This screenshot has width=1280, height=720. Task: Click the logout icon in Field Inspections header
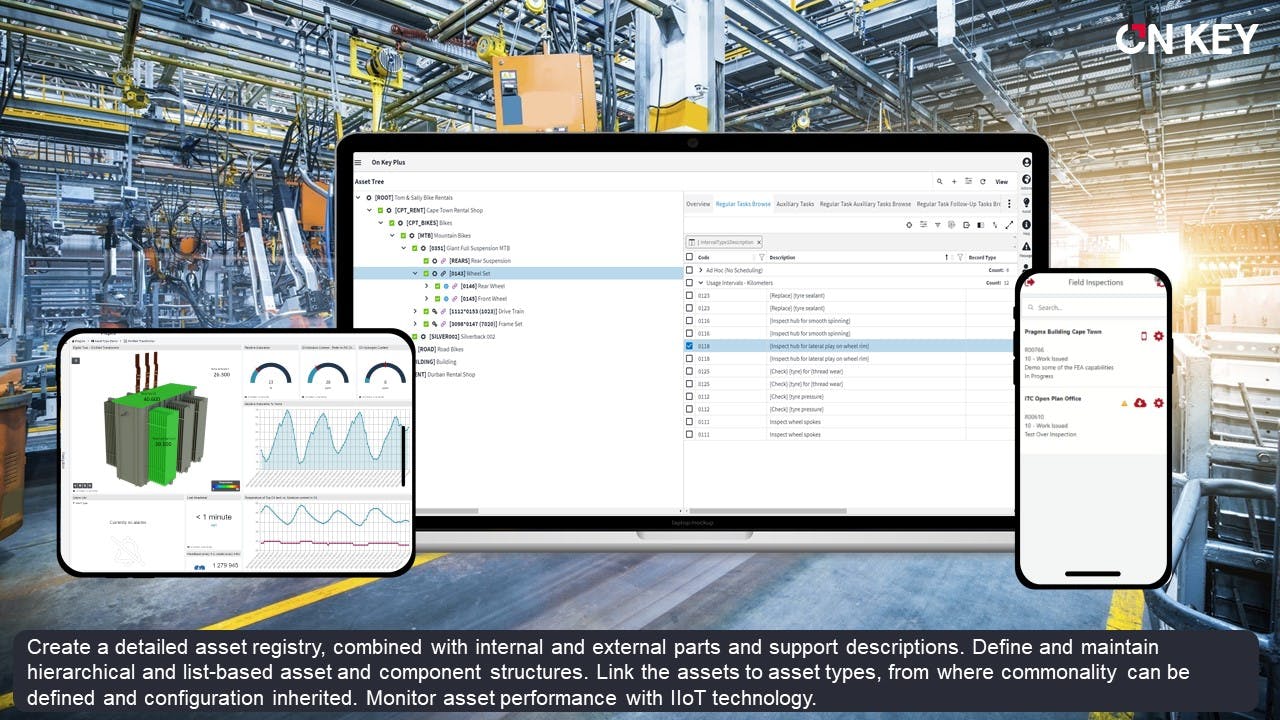coord(1030,282)
